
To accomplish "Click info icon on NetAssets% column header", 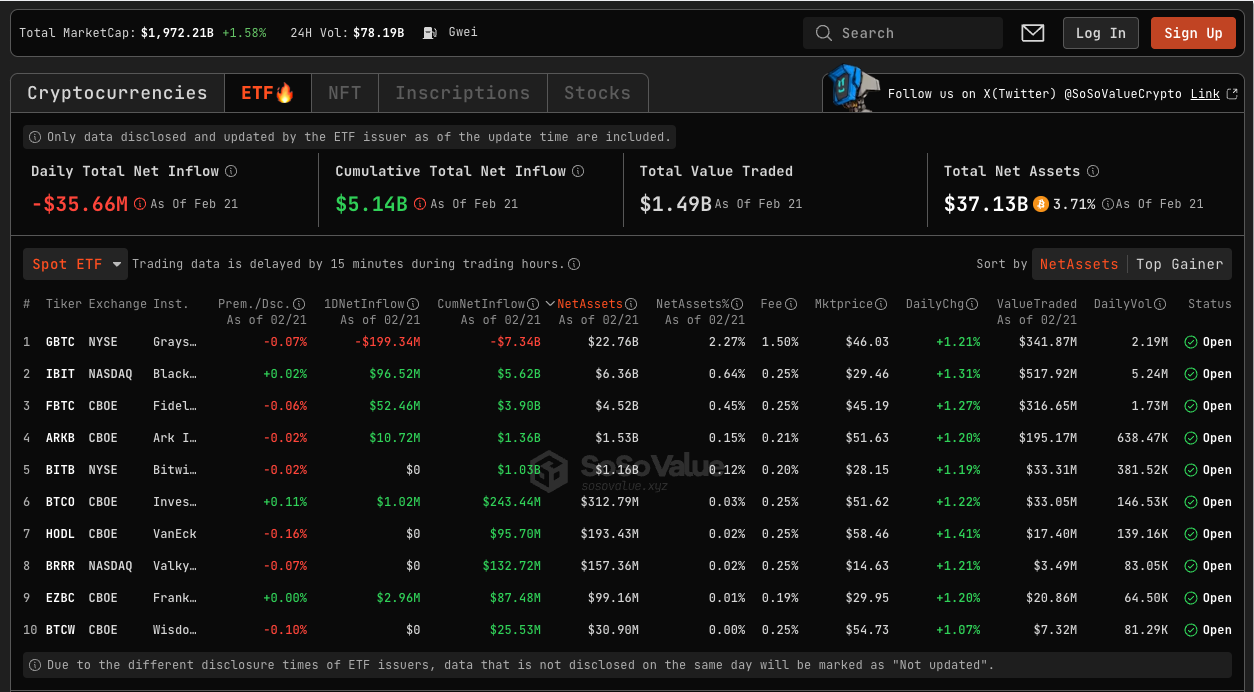I will click(x=738, y=304).
